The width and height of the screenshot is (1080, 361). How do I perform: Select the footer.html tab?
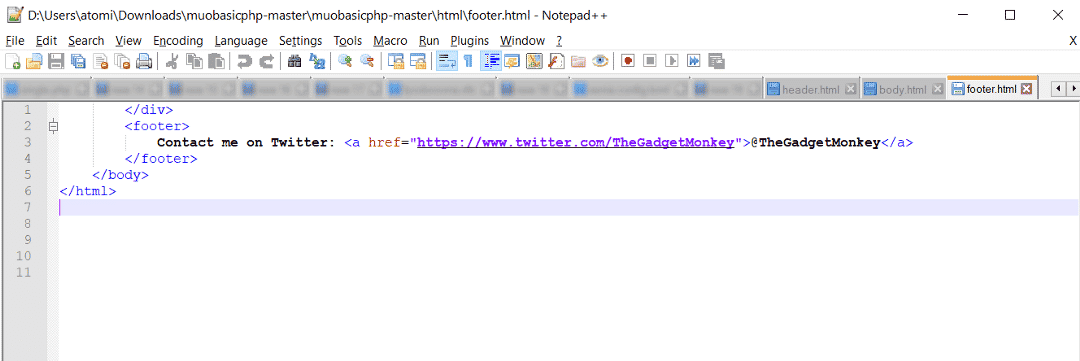(991, 89)
